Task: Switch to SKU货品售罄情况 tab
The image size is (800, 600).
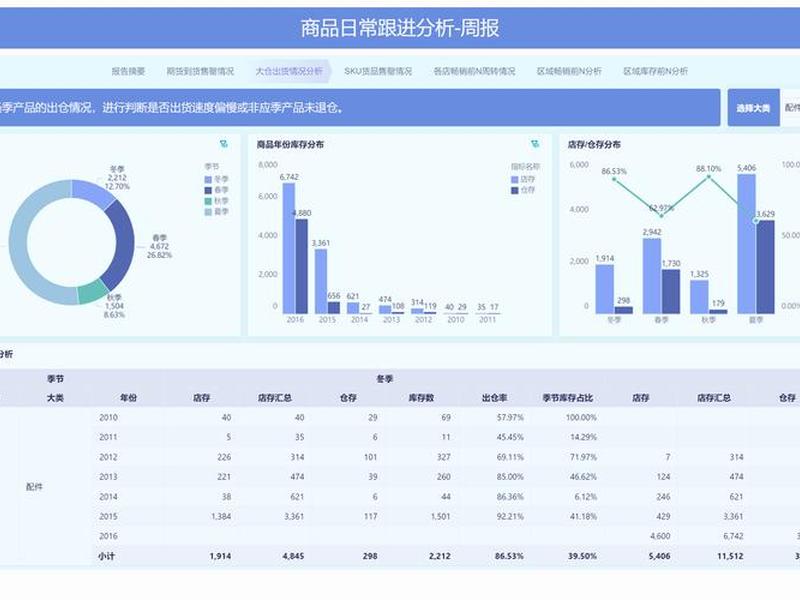Action: coord(378,71)
